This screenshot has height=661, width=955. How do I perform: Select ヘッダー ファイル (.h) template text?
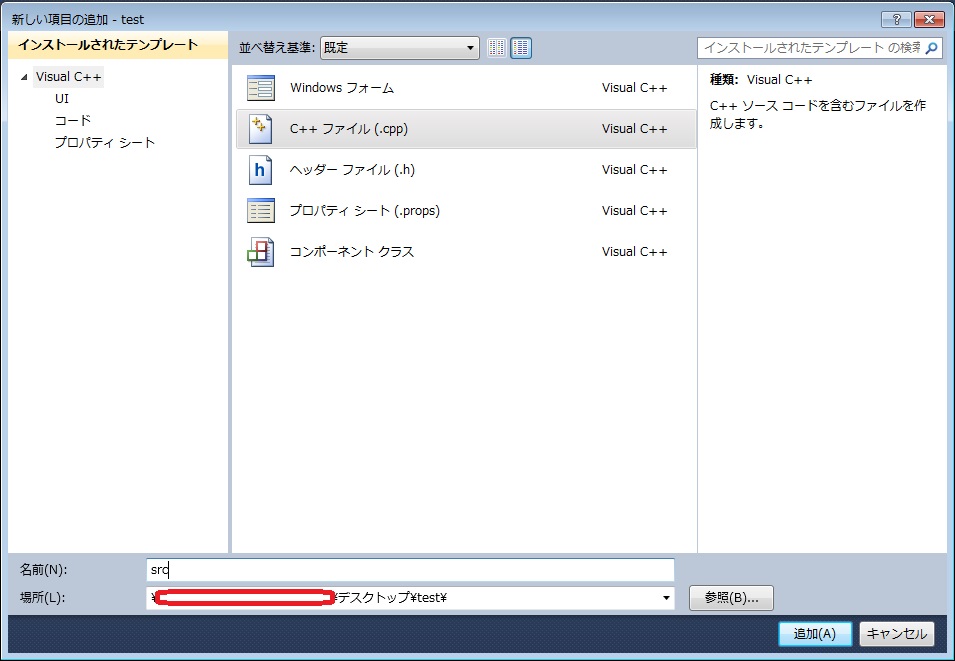click(352, 170)
